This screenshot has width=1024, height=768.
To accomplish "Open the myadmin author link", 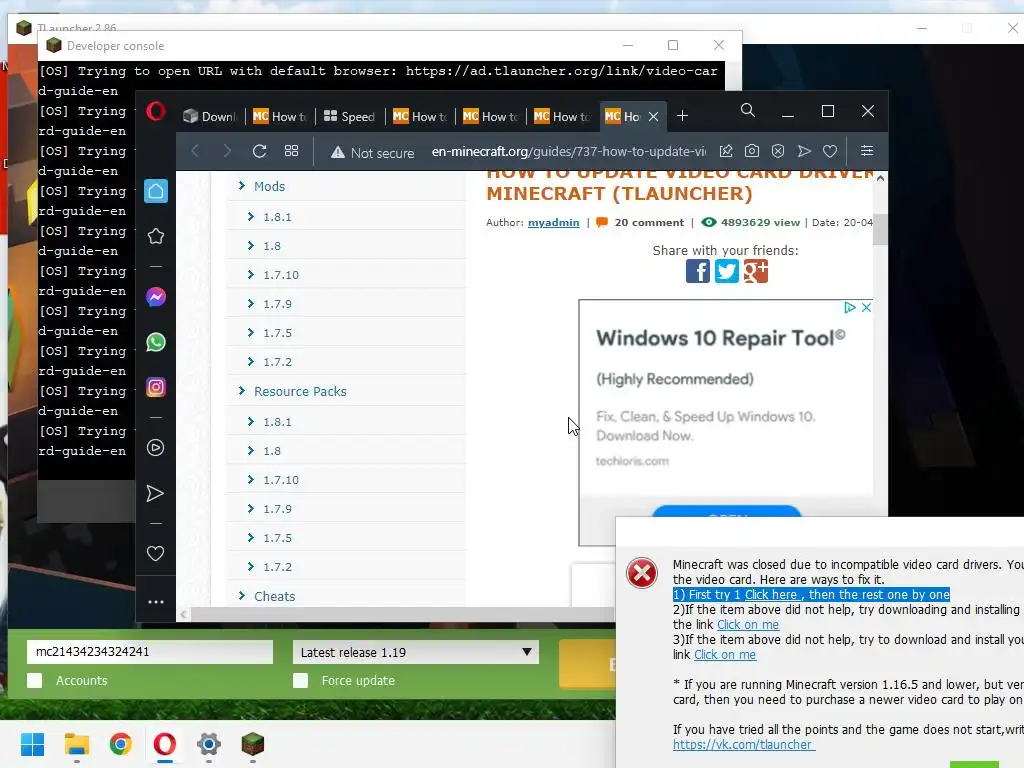I will click(x=553, y=222).
